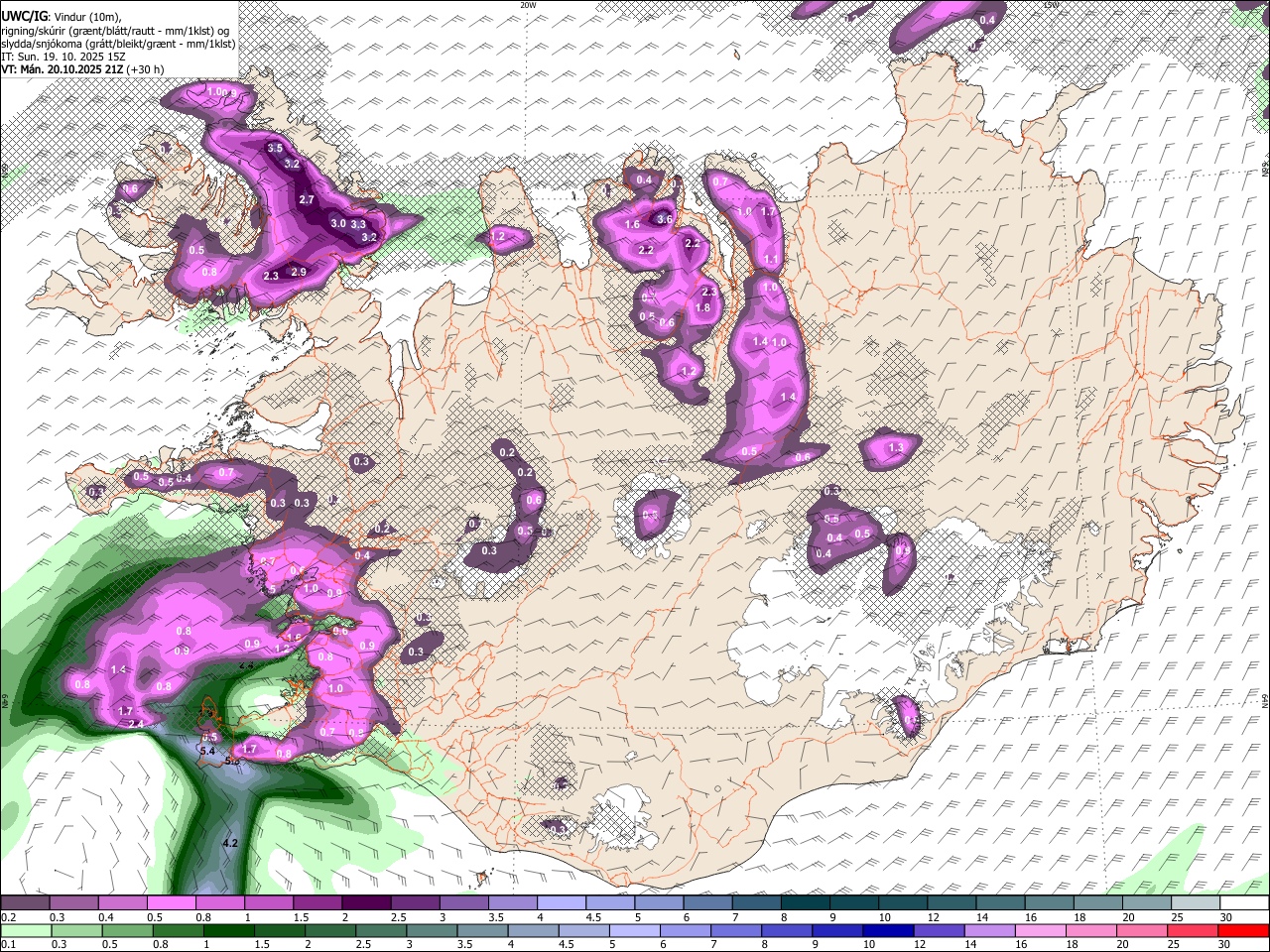This screenshot has width=1270, height=952.
Task: Click the 4.2 rain value offshore southwest
Action: [230, 843]
